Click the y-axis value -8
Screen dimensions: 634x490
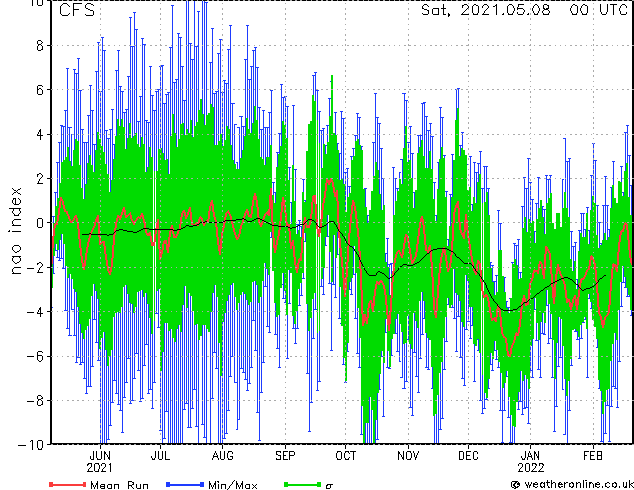[35, 401]
